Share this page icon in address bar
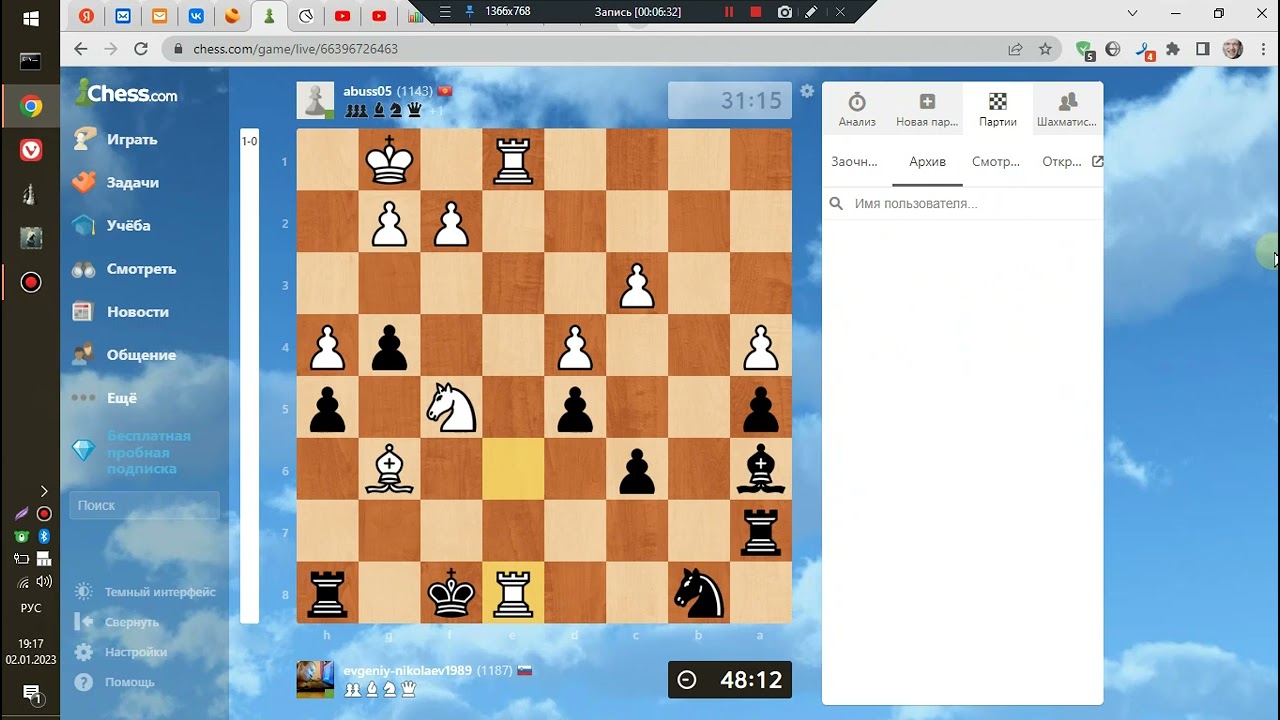 point(1015,48)
